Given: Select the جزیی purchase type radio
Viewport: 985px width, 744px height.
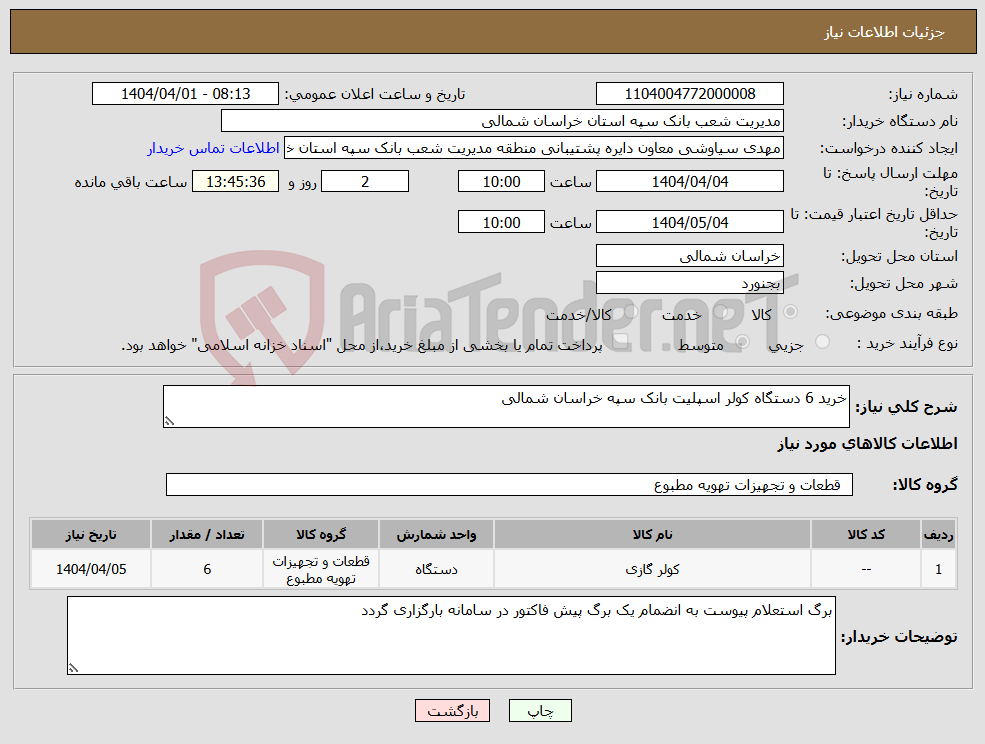Looking at the screenshot, I should point(822,342).
